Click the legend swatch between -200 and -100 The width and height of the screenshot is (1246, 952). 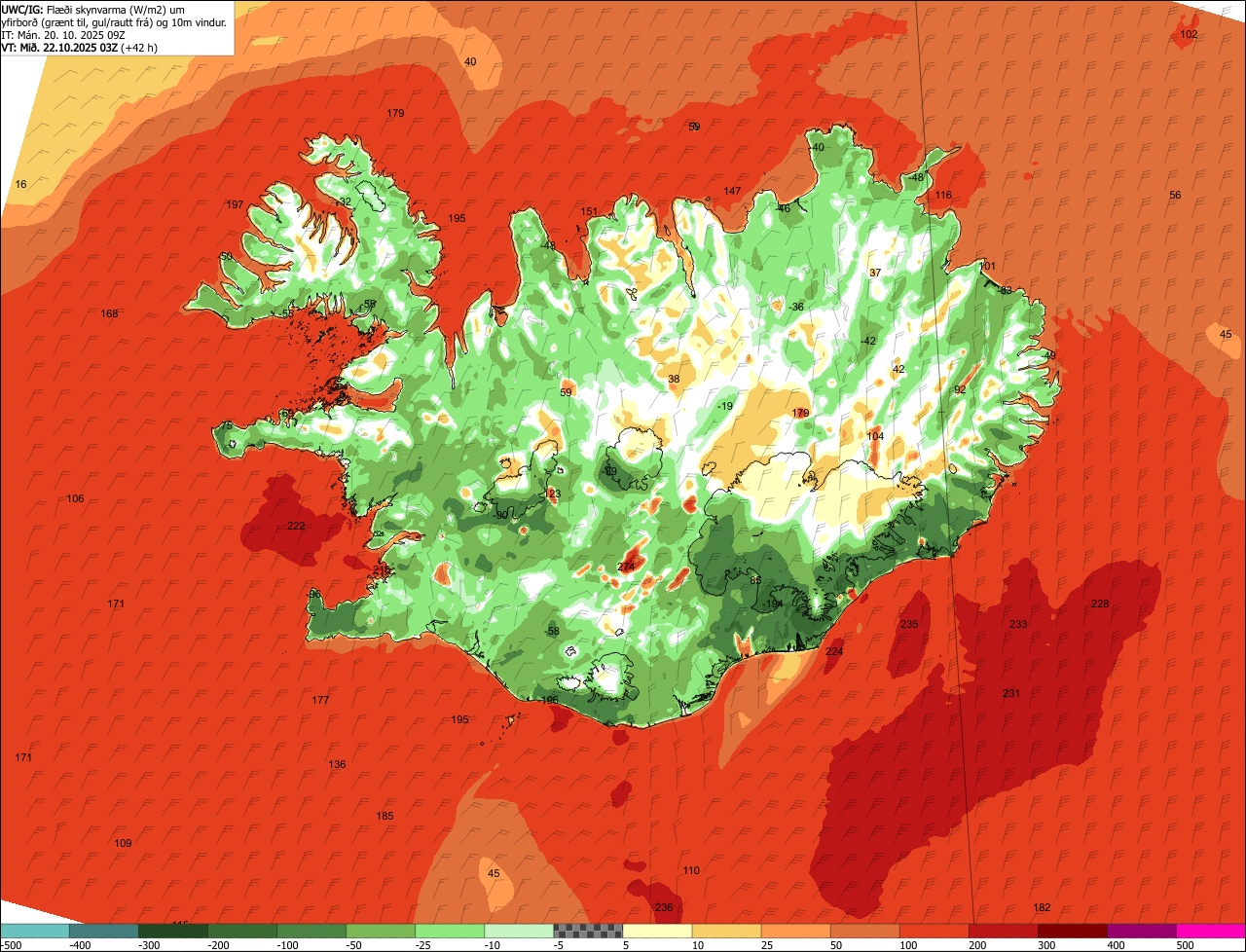[x=242, y=931]
